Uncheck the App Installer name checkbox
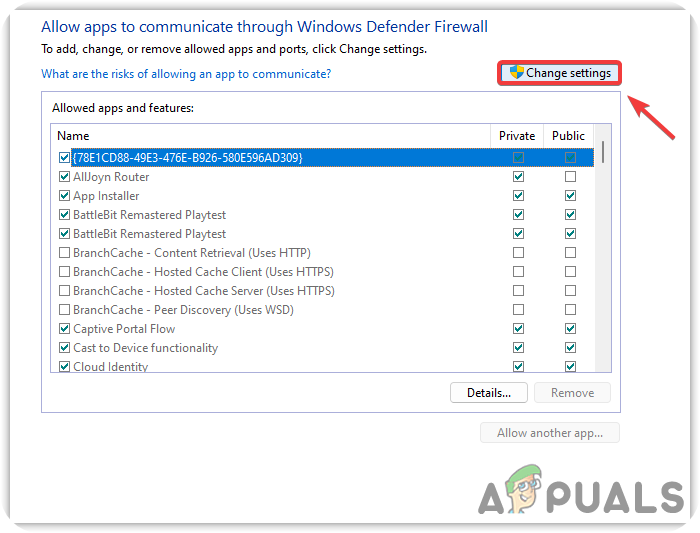The width and height of the screenshot is (700, 533). [64, 196]
